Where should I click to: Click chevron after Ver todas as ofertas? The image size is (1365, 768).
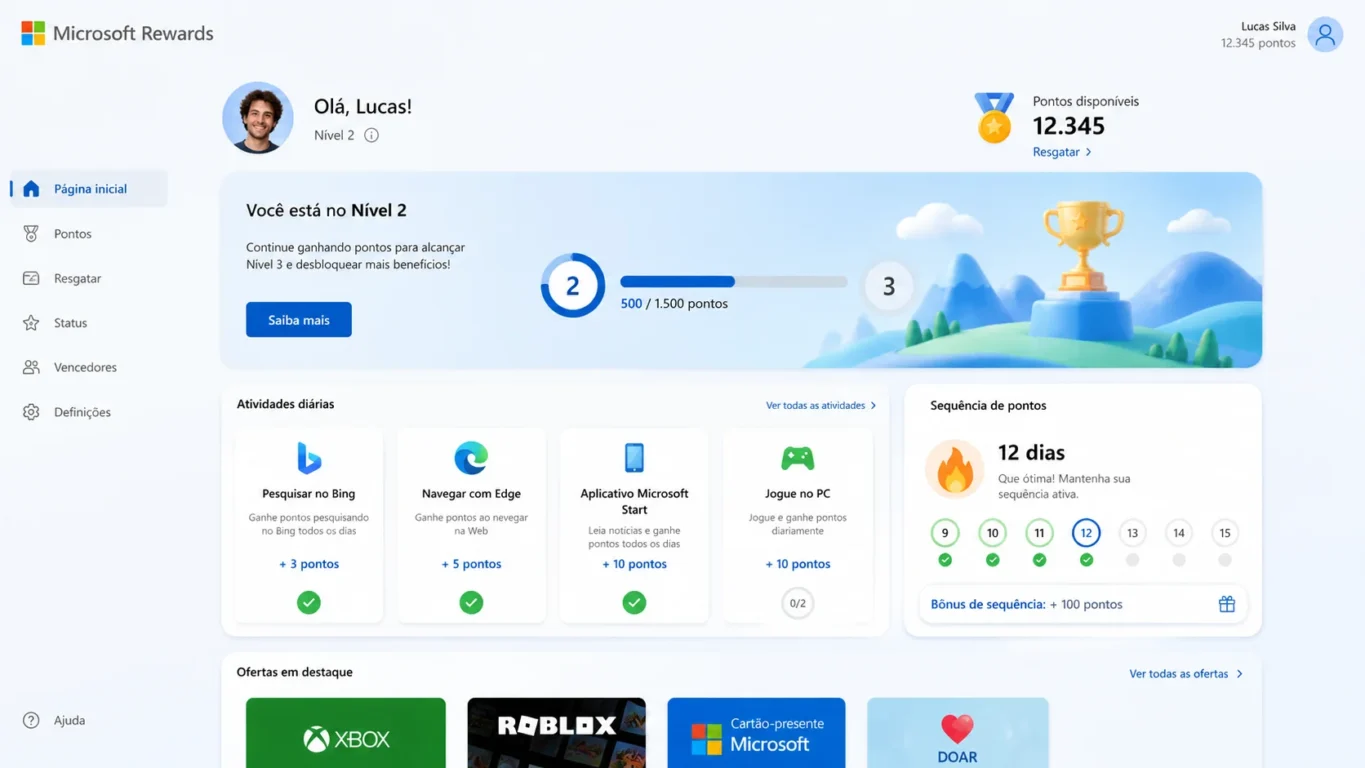point(1239,674)
